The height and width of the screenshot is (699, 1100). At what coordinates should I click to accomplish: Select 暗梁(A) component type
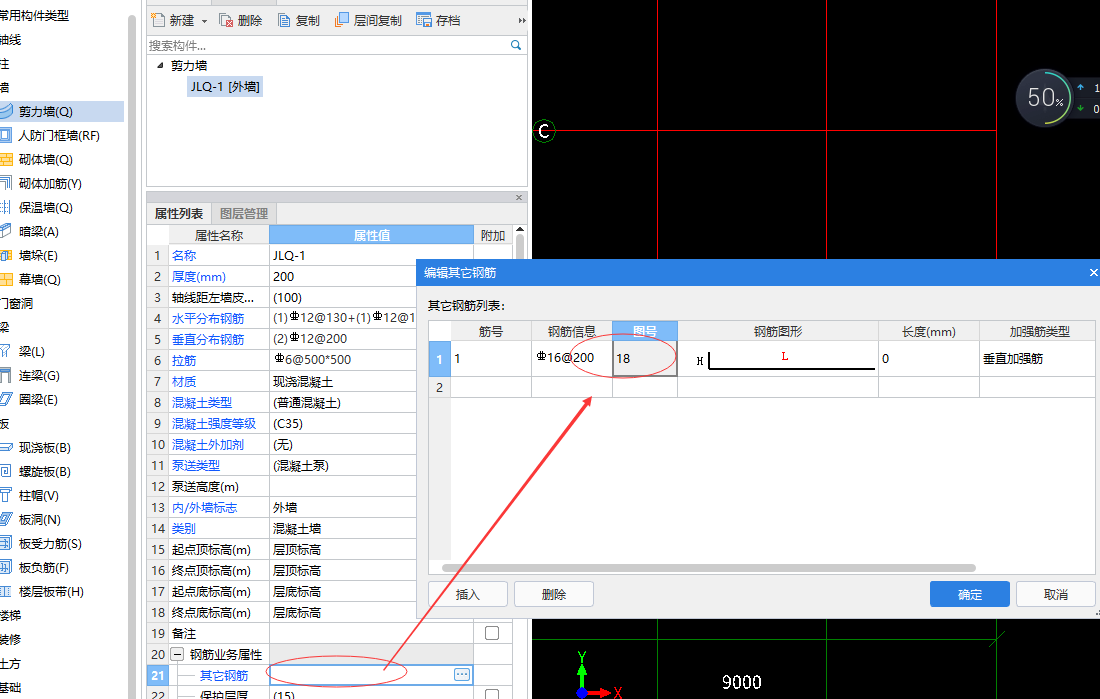tap(39, 231)
